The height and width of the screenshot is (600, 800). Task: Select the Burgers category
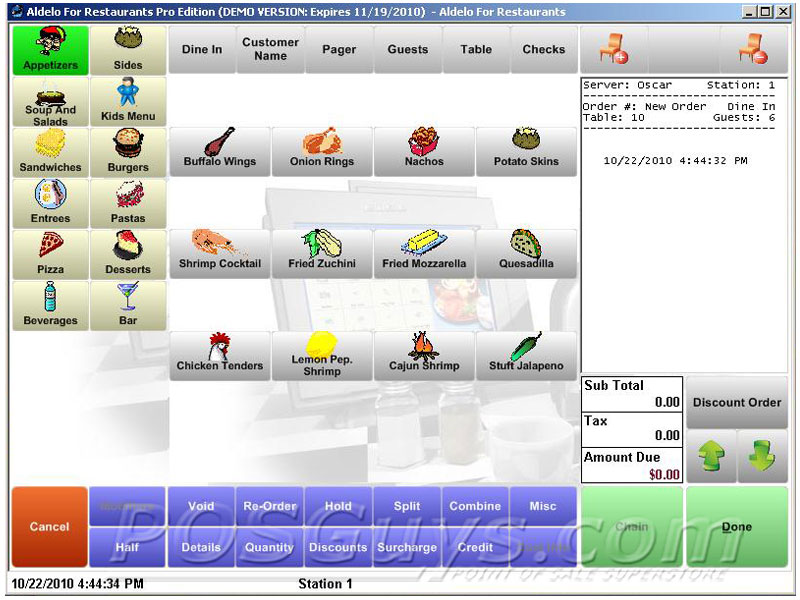click(x=128, y=153)
